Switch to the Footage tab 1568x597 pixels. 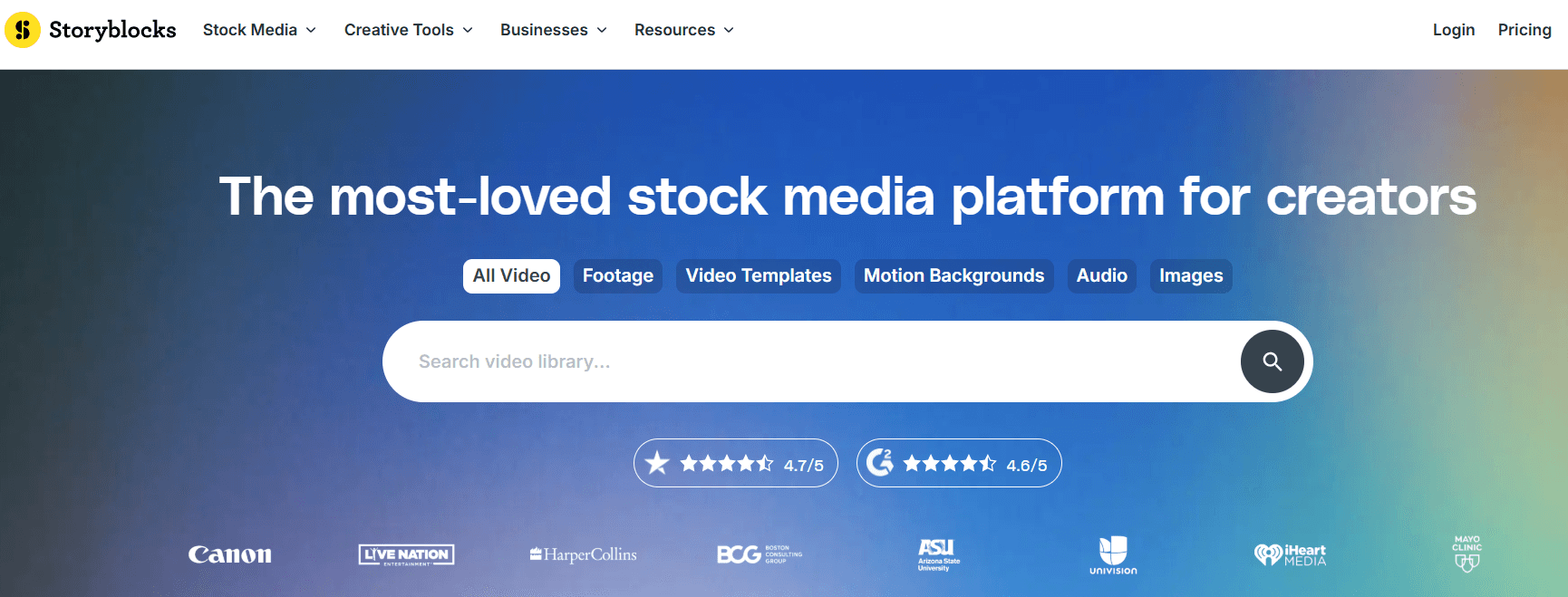[x=617, y=275]
